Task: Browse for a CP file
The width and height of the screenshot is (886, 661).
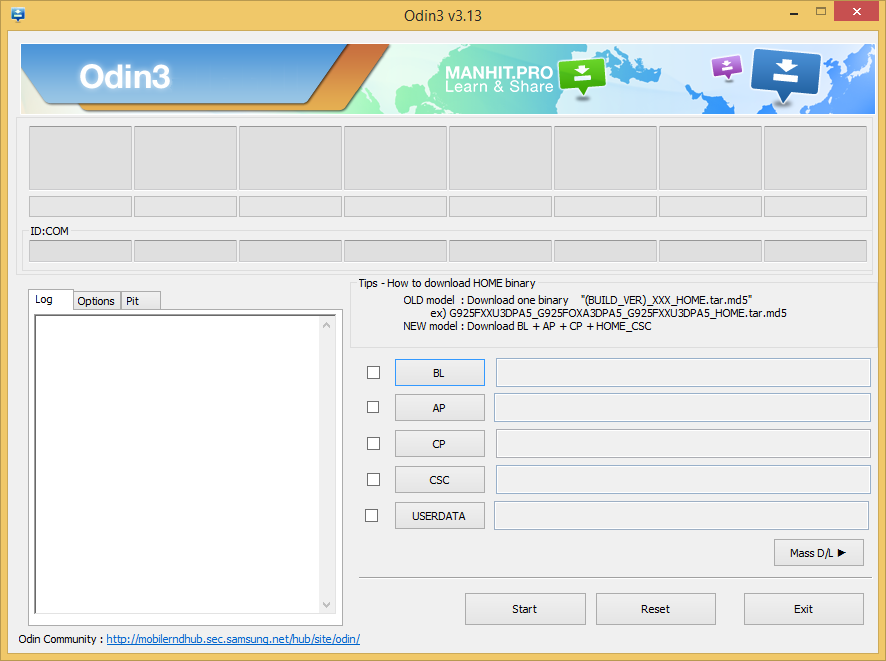Action: click(440, 444)
